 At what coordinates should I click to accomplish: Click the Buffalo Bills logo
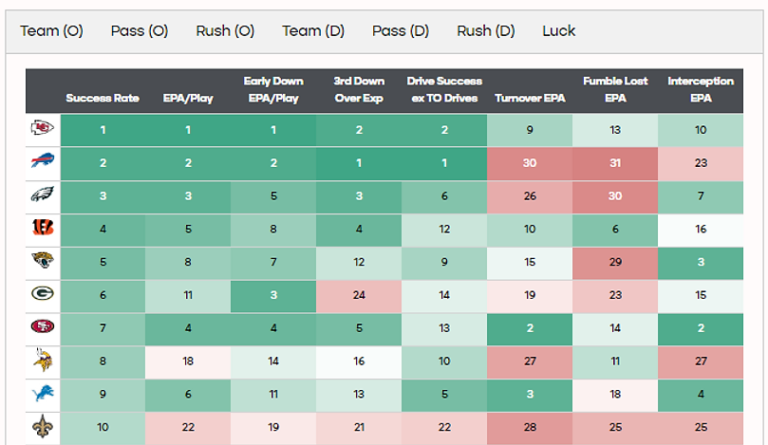coord(43,162)
